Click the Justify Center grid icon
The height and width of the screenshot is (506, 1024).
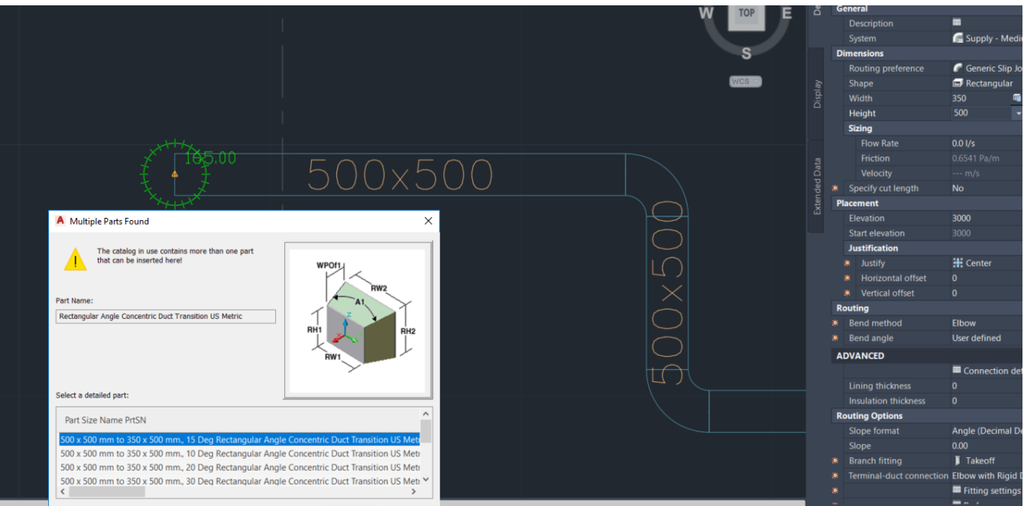(x=958, y=263)
